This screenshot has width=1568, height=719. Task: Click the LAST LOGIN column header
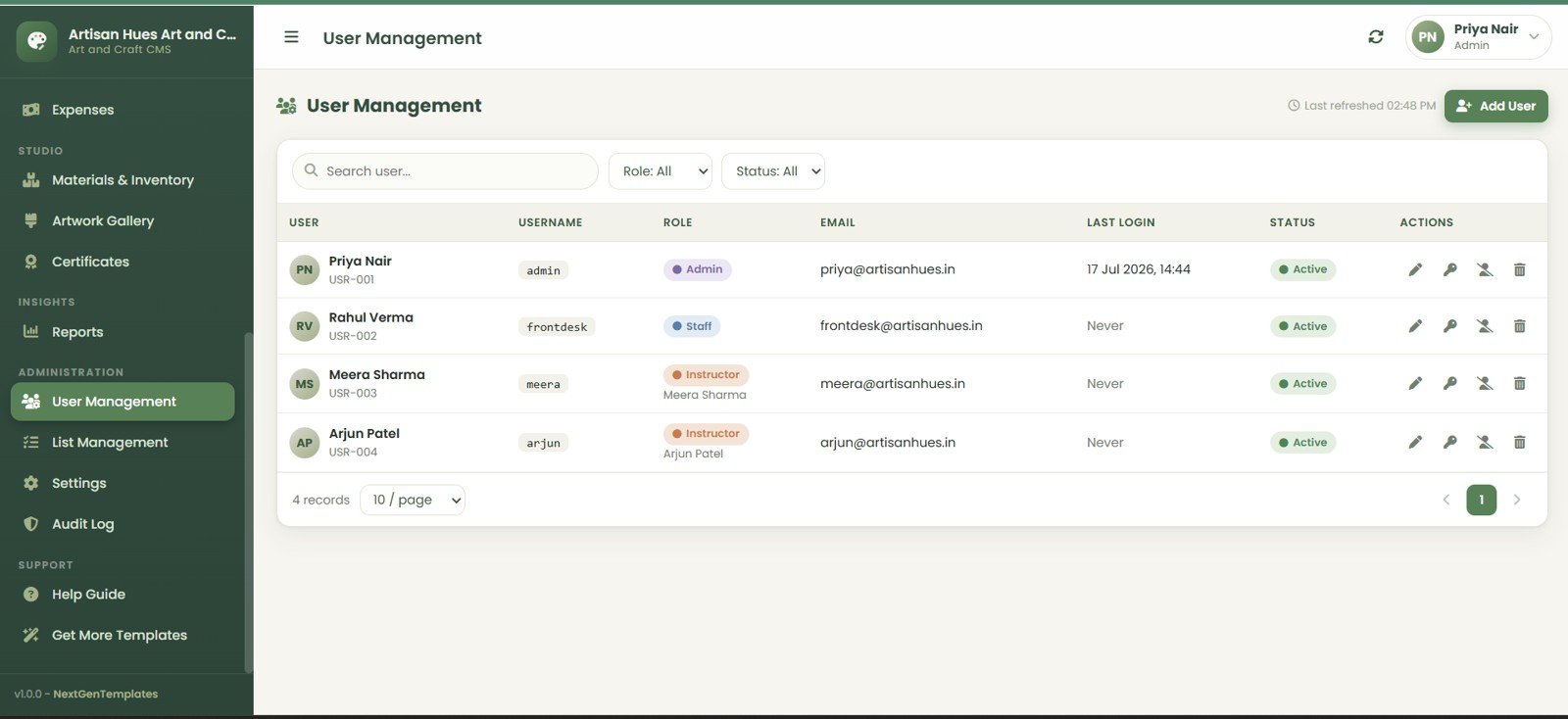(1120, 222)
